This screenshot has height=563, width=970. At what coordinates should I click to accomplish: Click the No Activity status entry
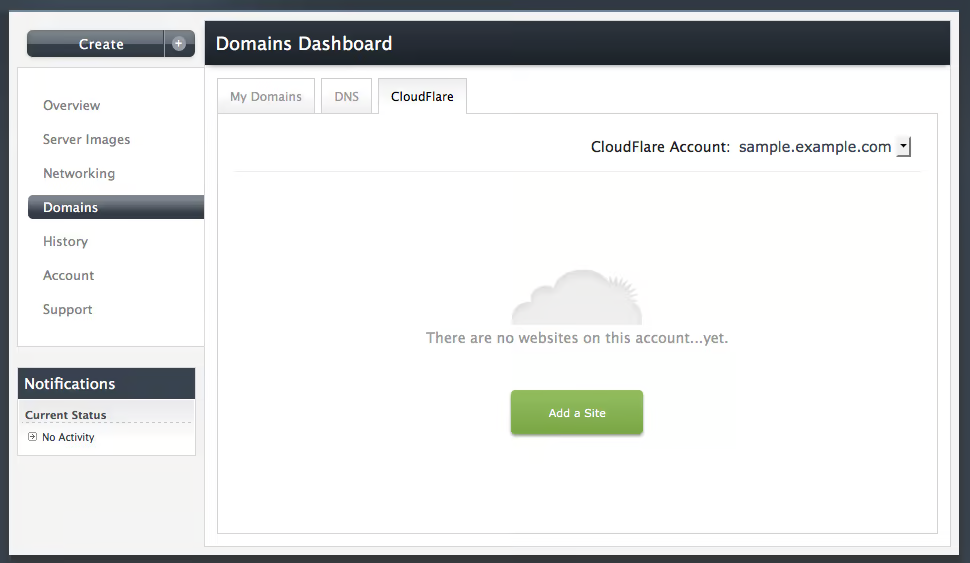click(68, 437)
